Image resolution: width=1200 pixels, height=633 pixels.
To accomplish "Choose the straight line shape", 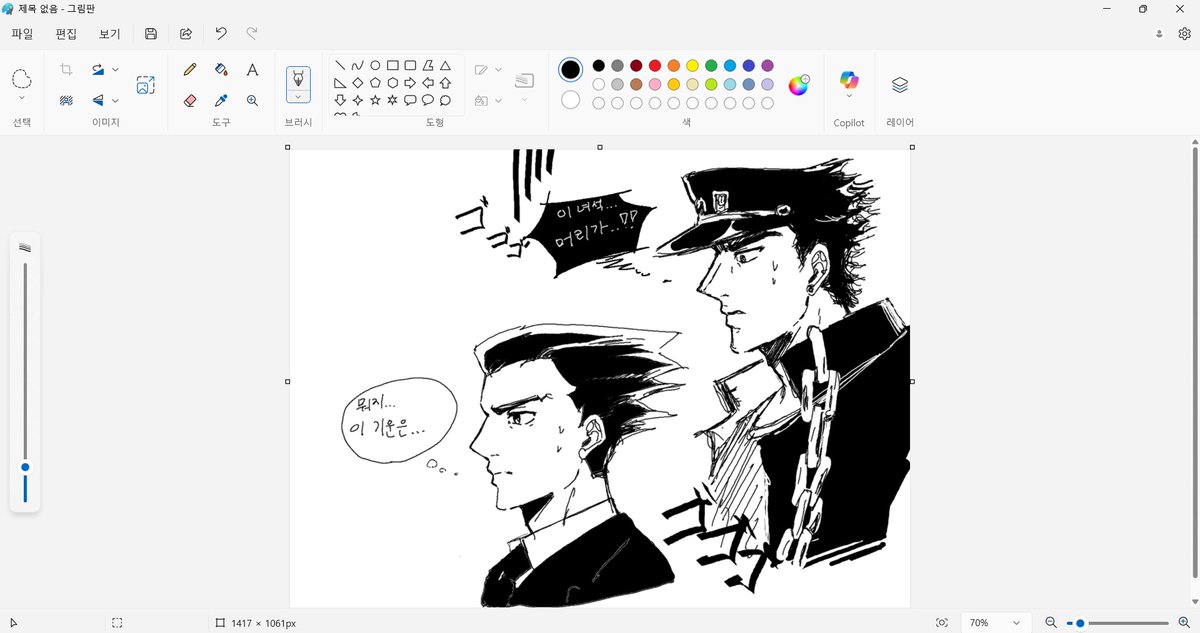I will click(x=340, y=66).
